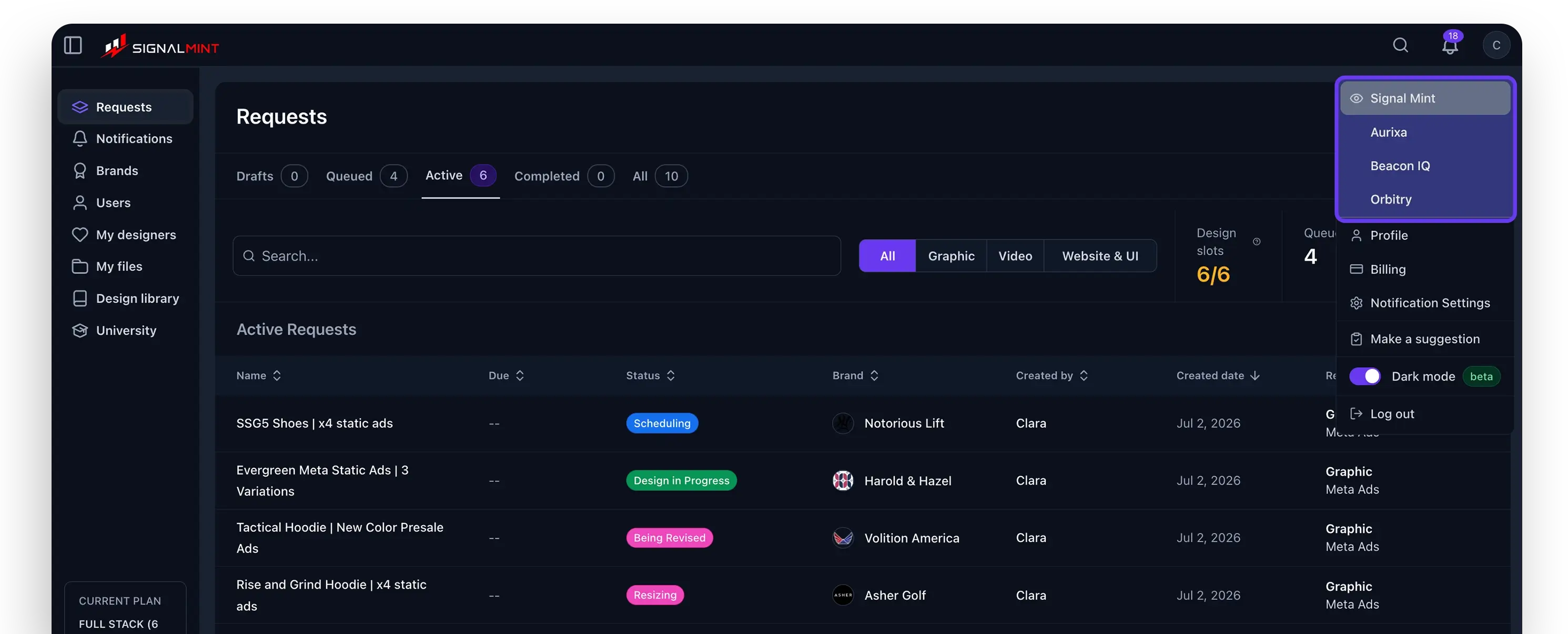Open Design library in the sidebar

[125, 298]
